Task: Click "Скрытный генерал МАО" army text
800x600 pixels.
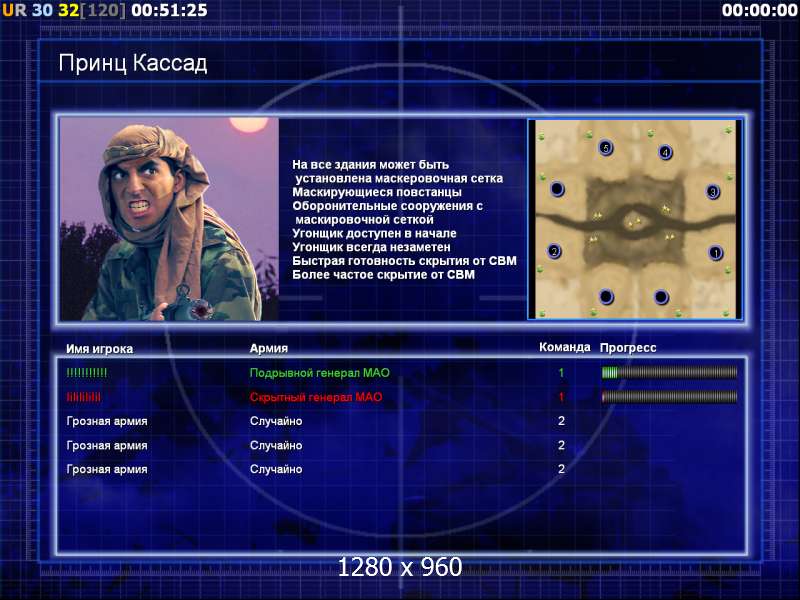Action: [x=316, y=397]
